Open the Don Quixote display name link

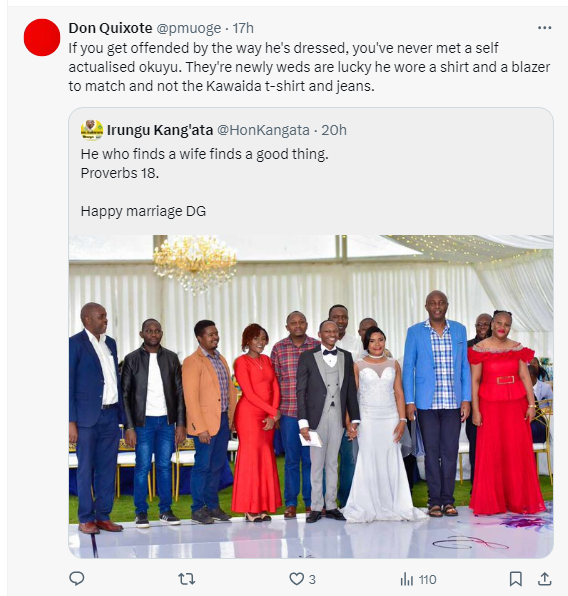pyautogui.click(x=110, y=28)
